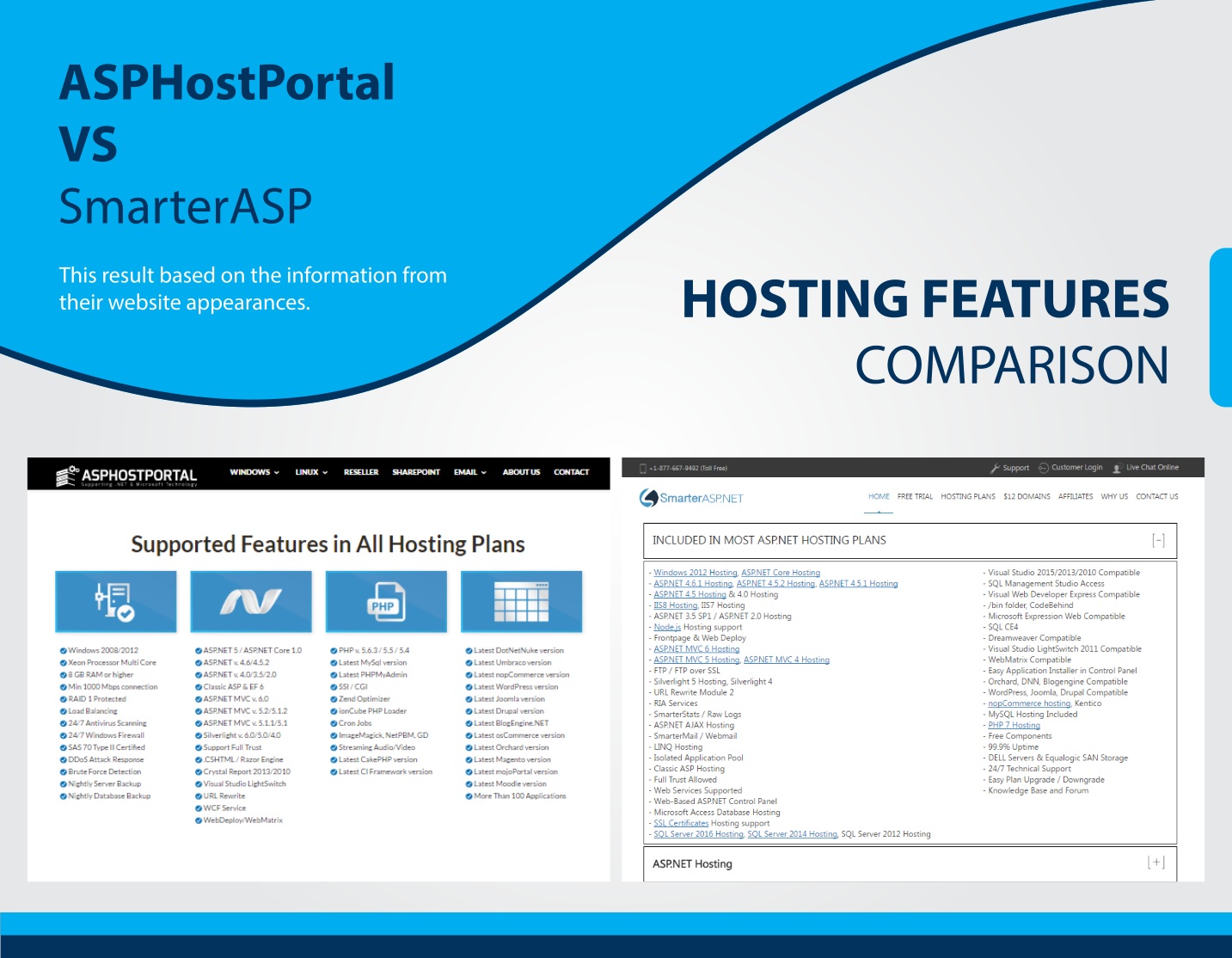Image resolution: width=1232 pixels, height=958 pixels.
Task: Open the Node.js link
Action: [667, 628]
